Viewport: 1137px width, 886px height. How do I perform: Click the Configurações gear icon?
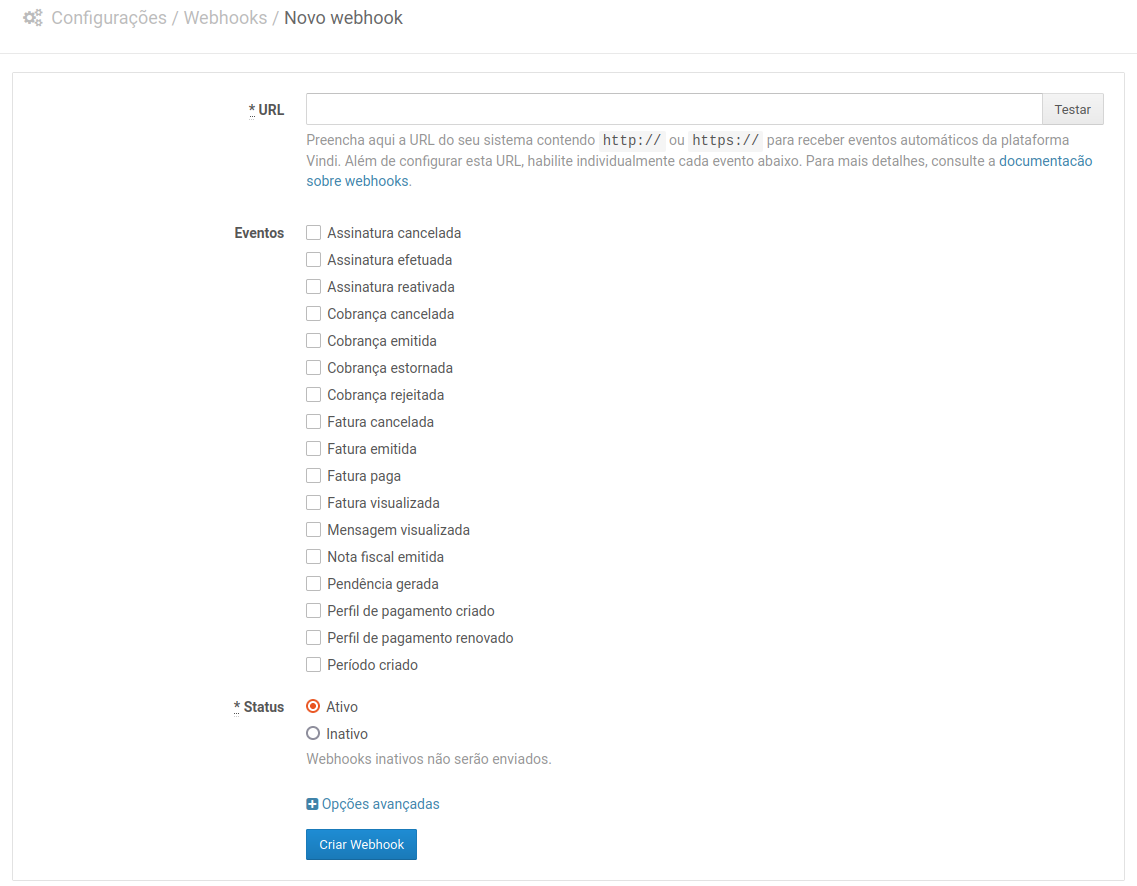[33, 17]
